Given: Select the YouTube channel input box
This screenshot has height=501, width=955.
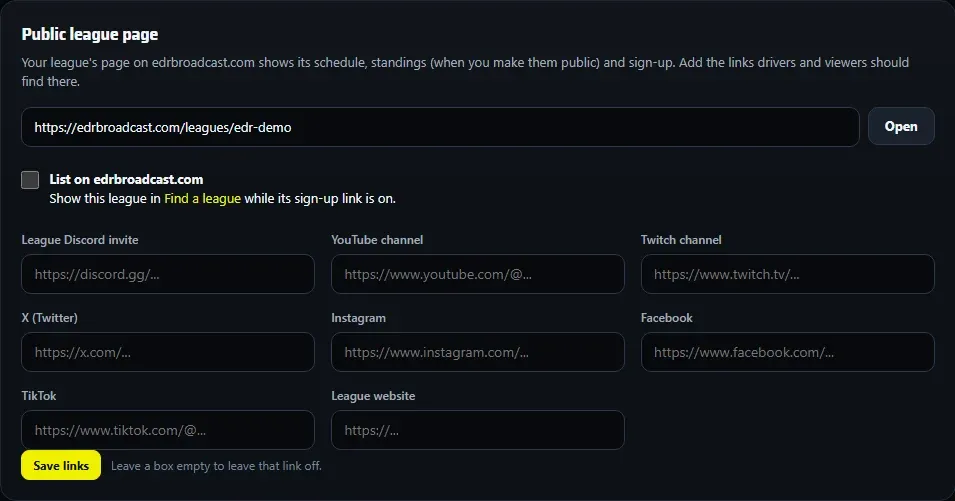Looking at the screenshot, I should point(478,274).
